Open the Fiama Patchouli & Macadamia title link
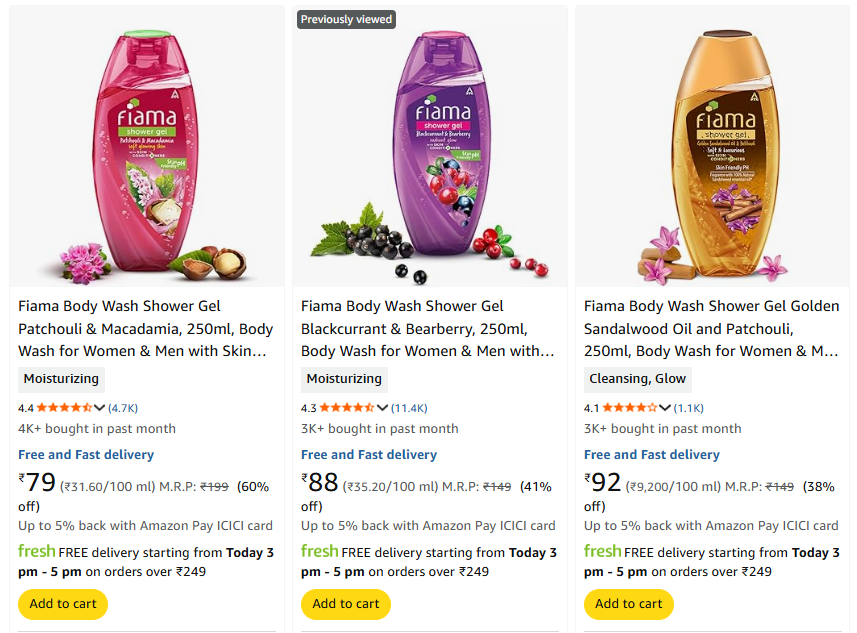The width and height of the screenshot is (857, 633). 145,328
